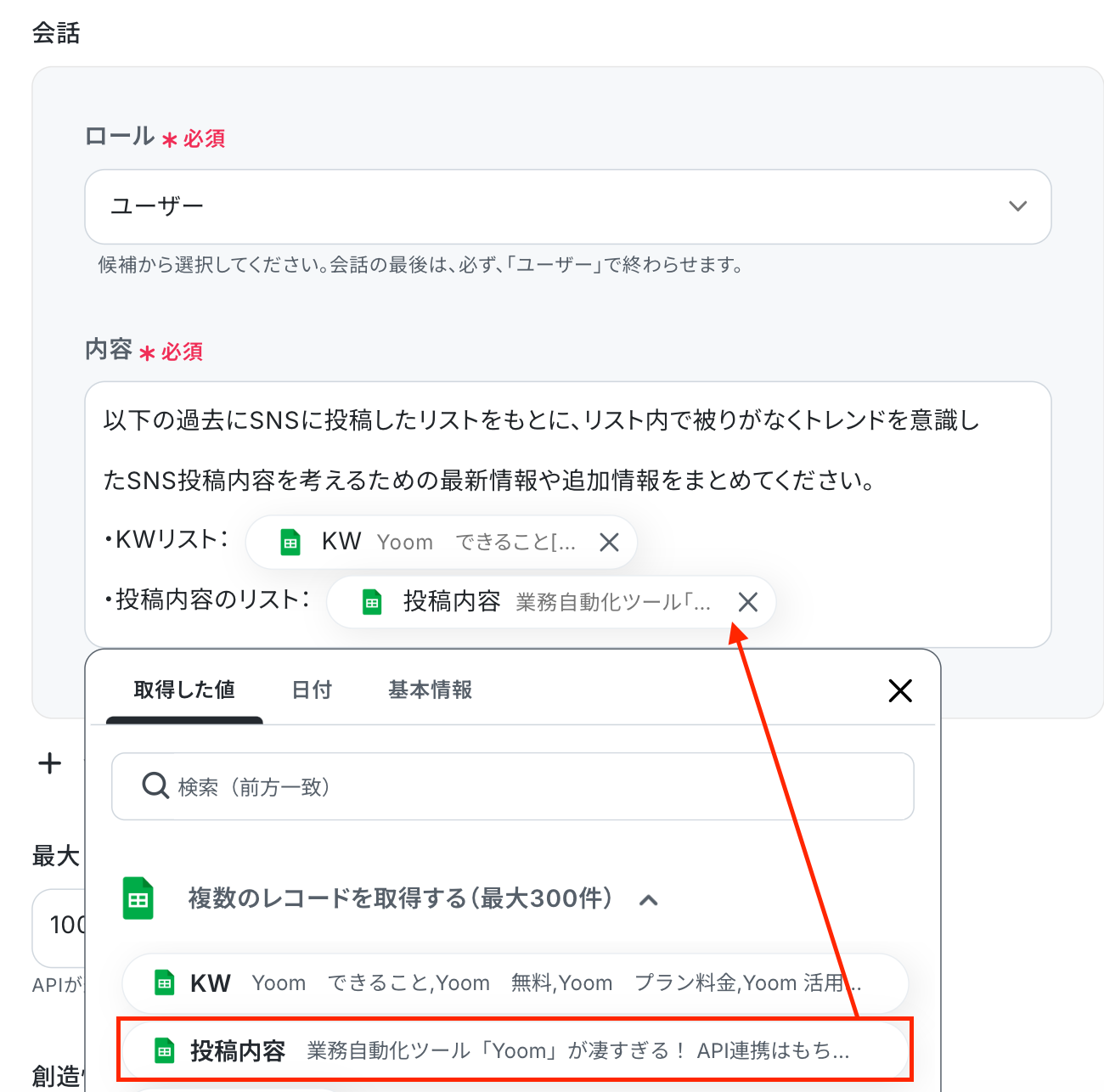Viewport: 1104px width, 1092px height.
Task: Click the Sheets icon in the 投稿内容 list row
Action: click(x=165, y=1051)
